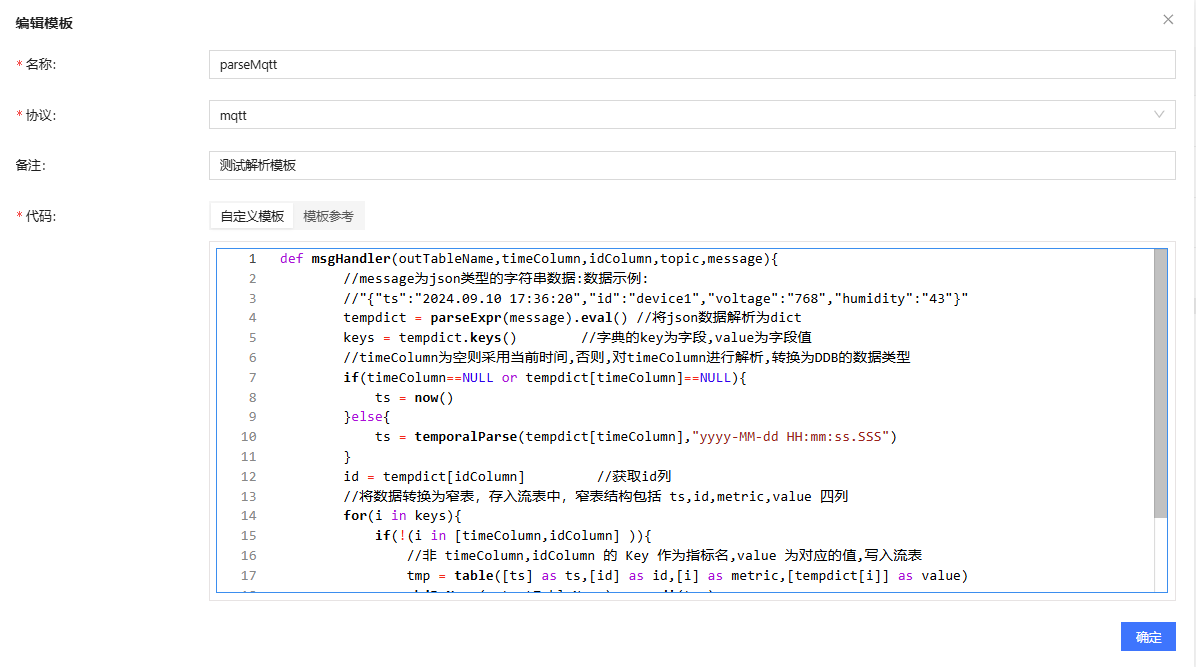Click the remark field with 测试解析模板
Viewport: 1196px width, 667px height.
coord(692,166)
